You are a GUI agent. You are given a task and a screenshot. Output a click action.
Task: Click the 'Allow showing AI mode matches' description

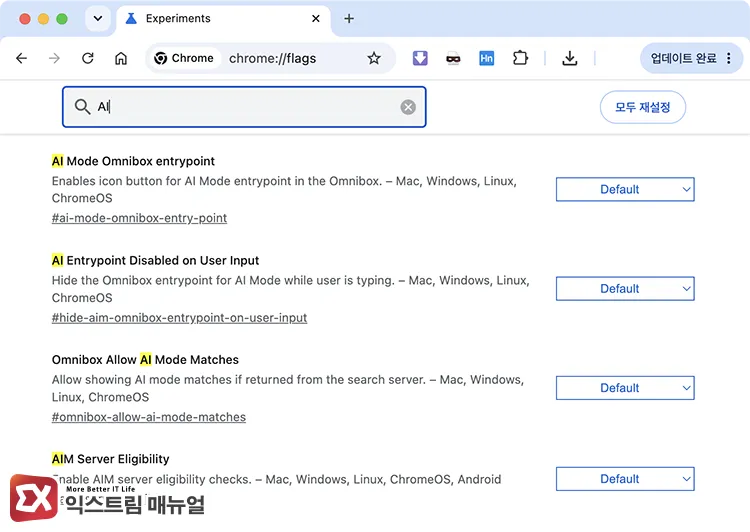287,388
